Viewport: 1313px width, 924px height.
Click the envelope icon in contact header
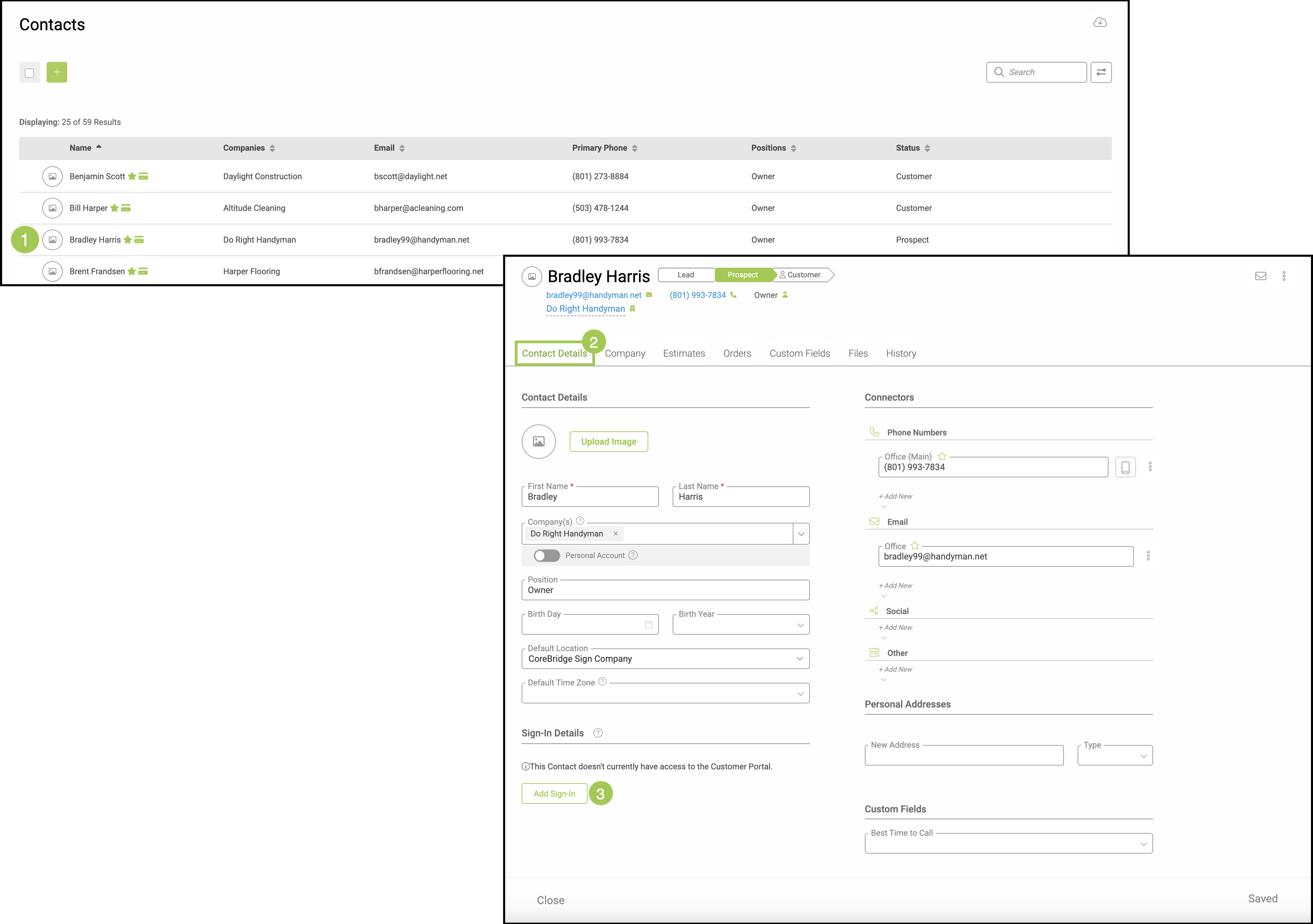[1260, 276]
